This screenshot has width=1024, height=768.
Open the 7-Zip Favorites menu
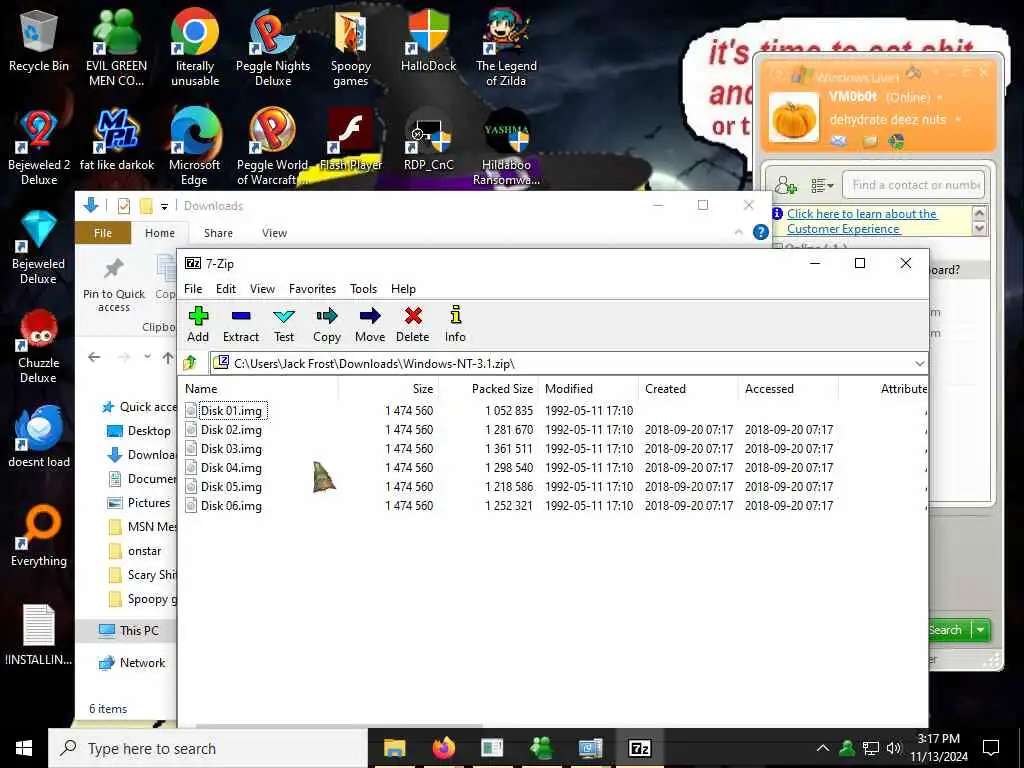312,289
